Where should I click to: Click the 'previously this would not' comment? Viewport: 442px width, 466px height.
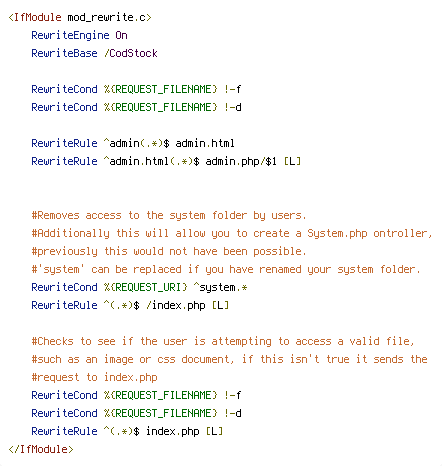pyautogui.click(x=169, y=251)
